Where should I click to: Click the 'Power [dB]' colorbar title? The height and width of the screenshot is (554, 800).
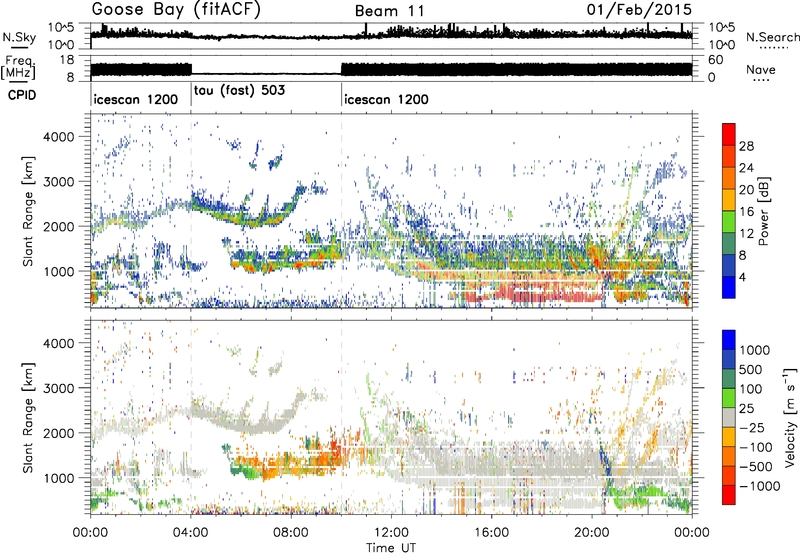coord(763,211)
